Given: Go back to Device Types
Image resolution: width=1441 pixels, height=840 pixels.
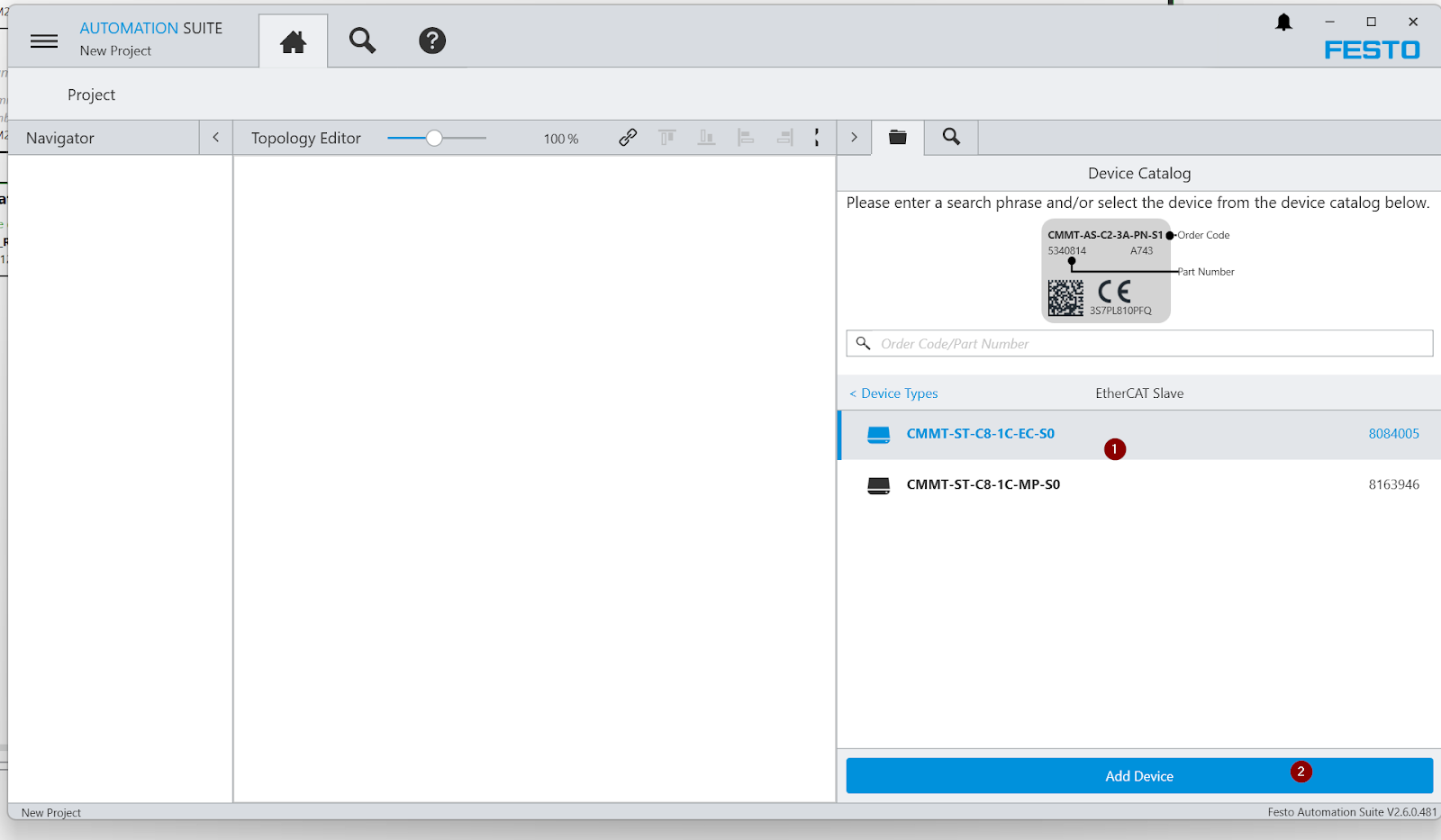Looking at the screenshot, I should [x=893, y=393].
